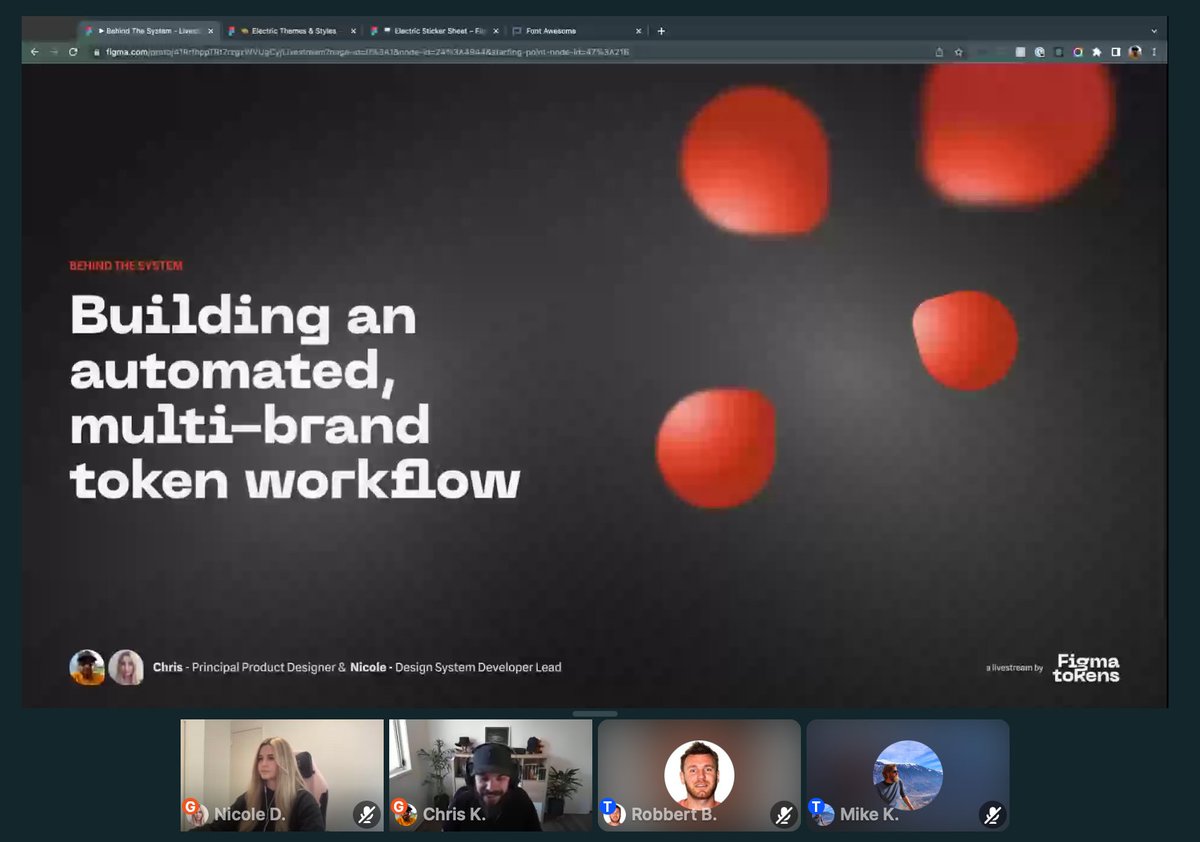Click Nicole's avatar on the slide footer
Image resolution: width=1200 pixels, height=842 pixels.
click(126, 667)
